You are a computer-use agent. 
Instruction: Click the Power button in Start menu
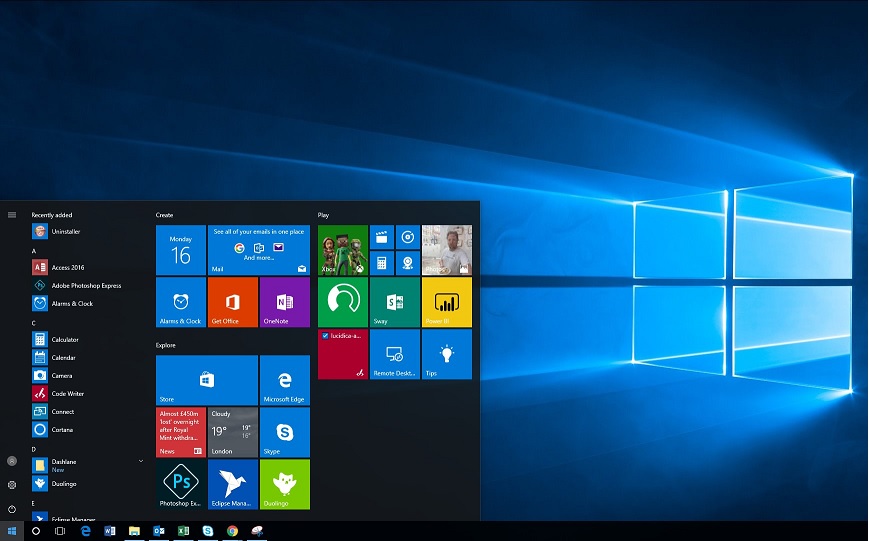(x=12, y=509)
